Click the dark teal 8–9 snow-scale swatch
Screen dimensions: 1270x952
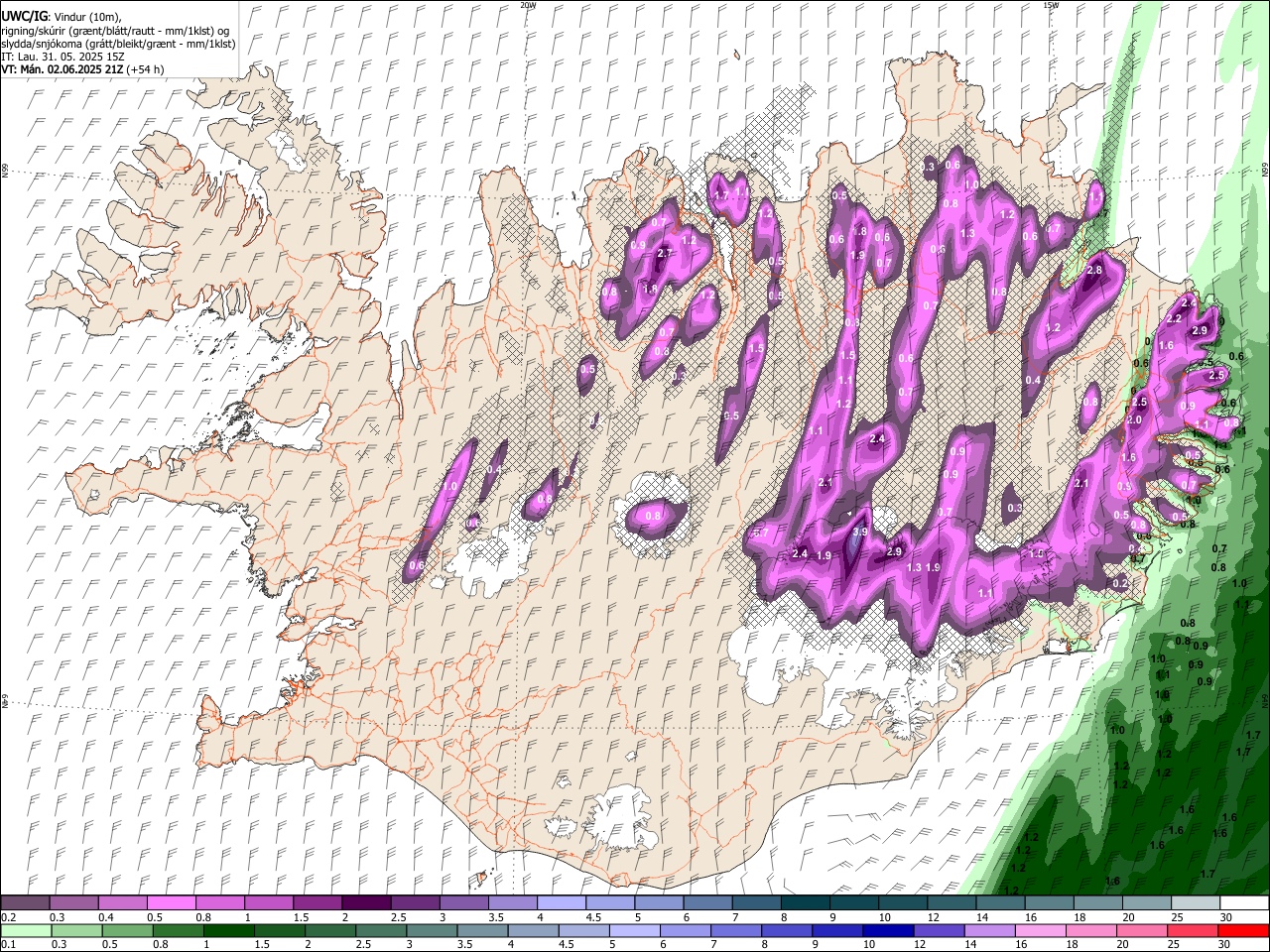click(x=805, y=903)
